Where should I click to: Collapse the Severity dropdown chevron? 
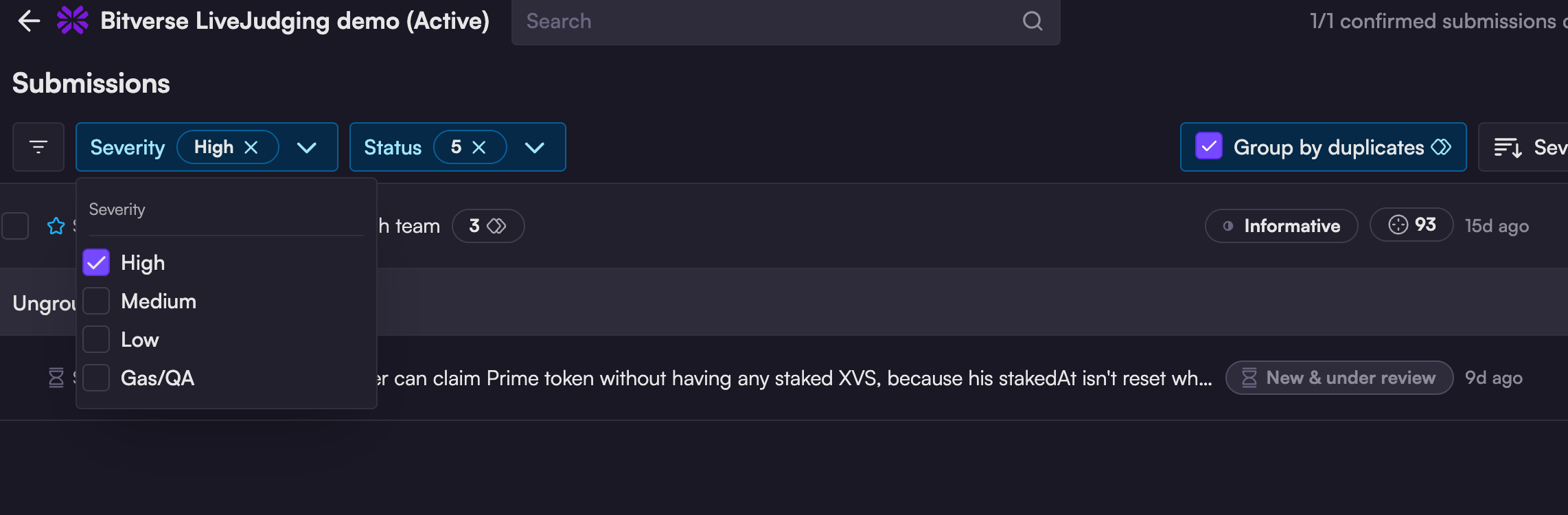306,148
